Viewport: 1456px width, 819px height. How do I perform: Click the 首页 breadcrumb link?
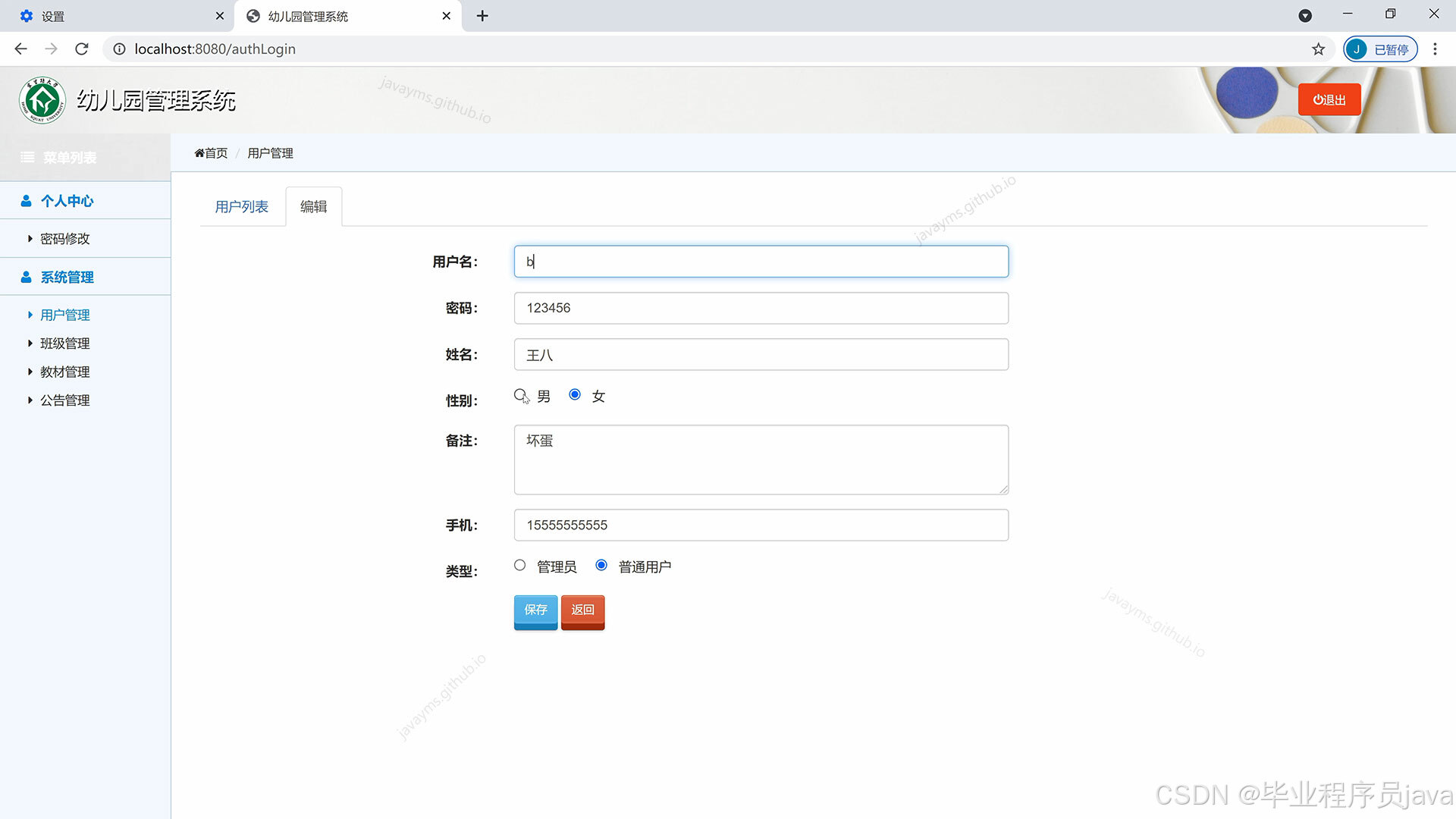point(211,153)
